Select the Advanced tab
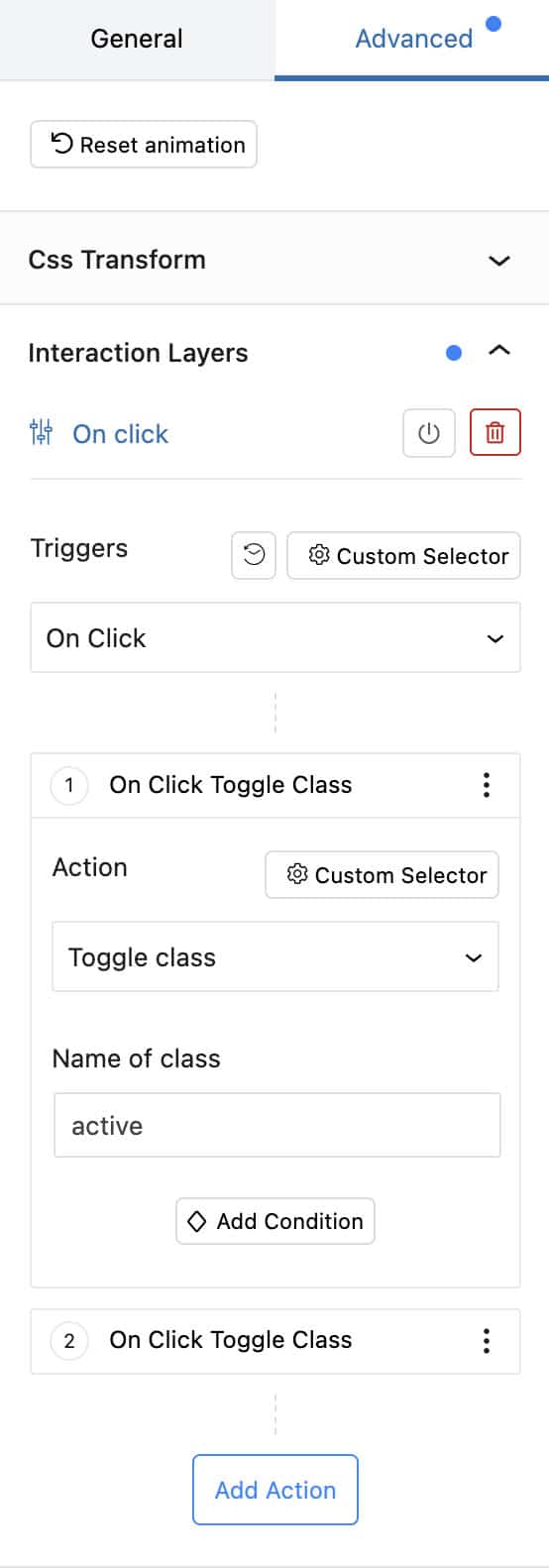 coord(412,39)
